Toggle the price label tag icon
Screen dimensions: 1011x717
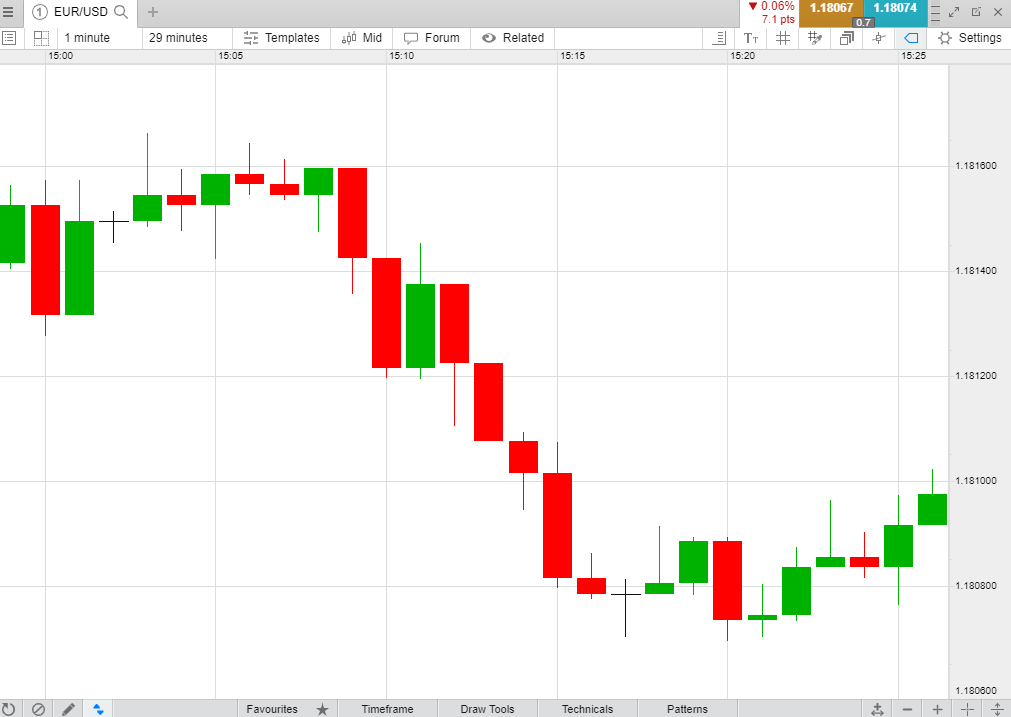[911, 38]
